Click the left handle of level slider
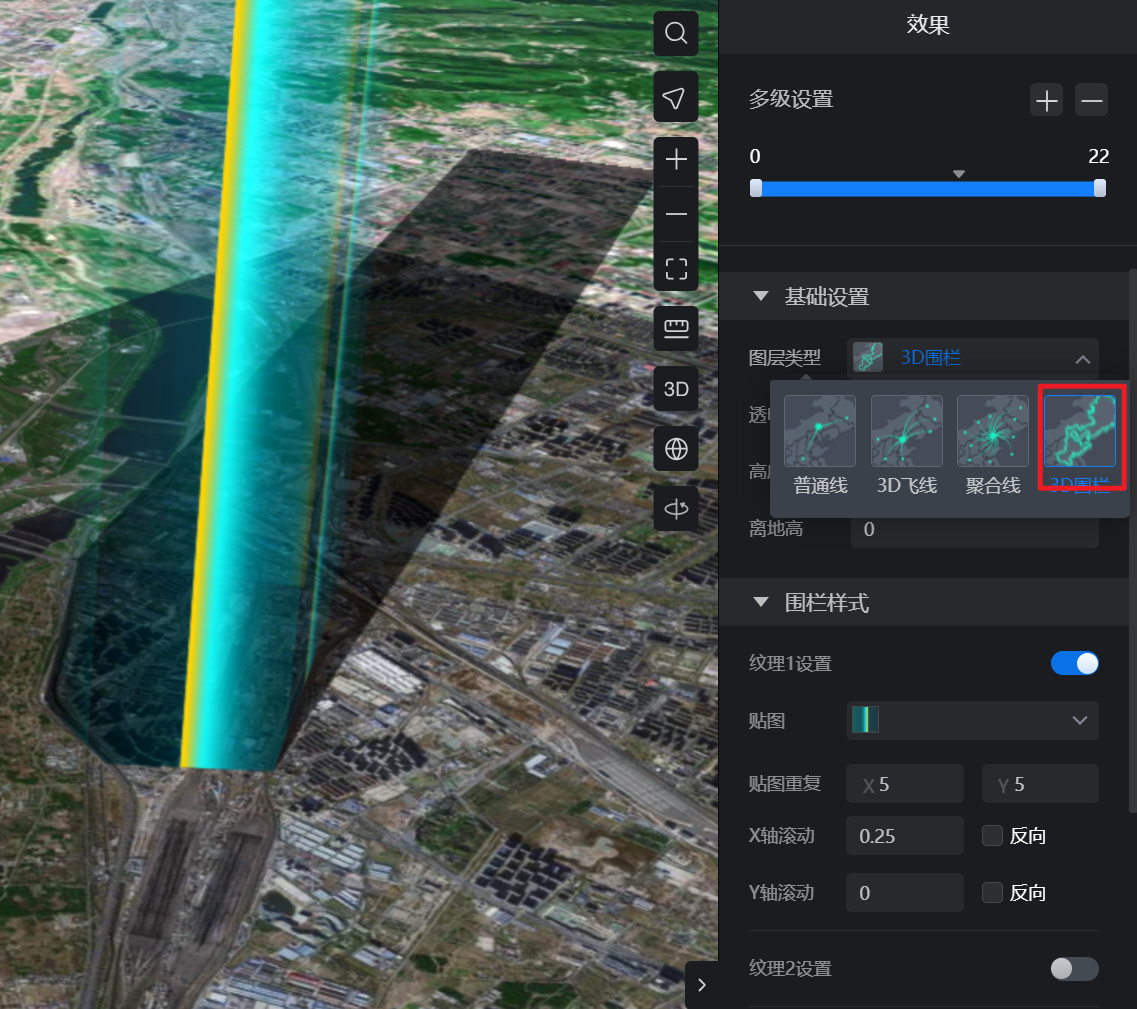Image resolution: width=1137 pixels, height=1009 pixels. (756, 189)
